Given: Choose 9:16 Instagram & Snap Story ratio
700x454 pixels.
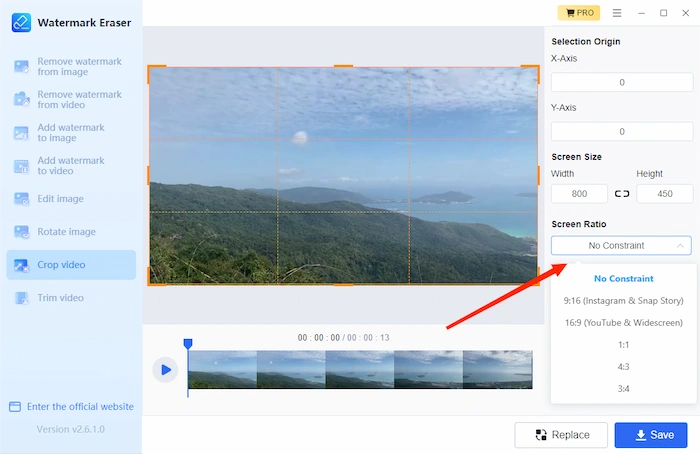Looking at the screenshot, I should [624, 300].
